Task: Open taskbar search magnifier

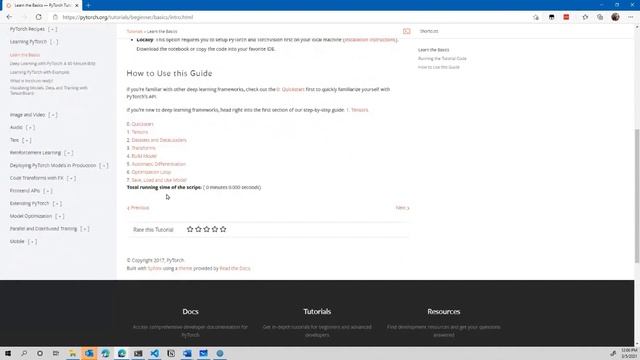Action: coord(24,353)
